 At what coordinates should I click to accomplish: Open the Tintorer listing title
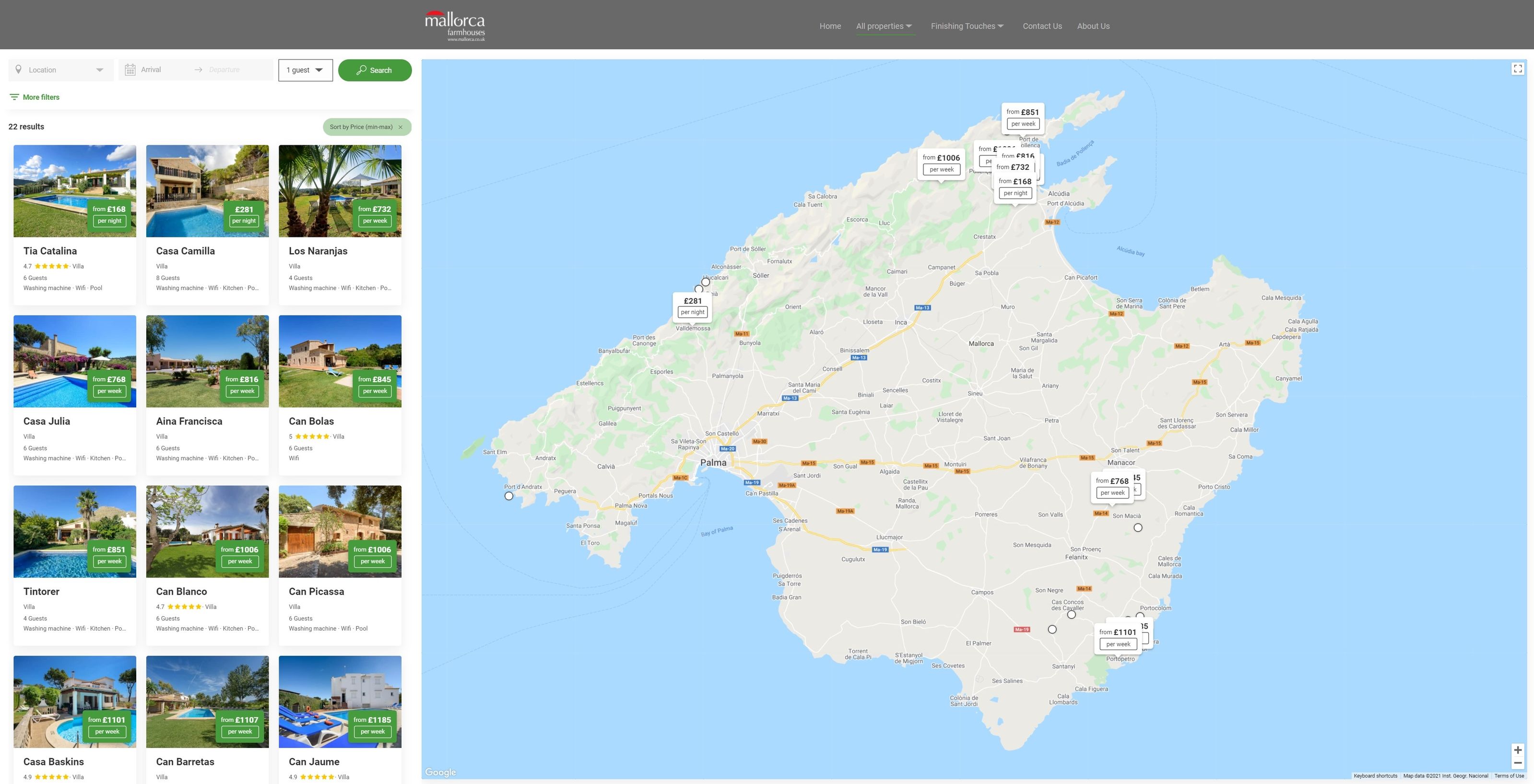tap(41, 591)
